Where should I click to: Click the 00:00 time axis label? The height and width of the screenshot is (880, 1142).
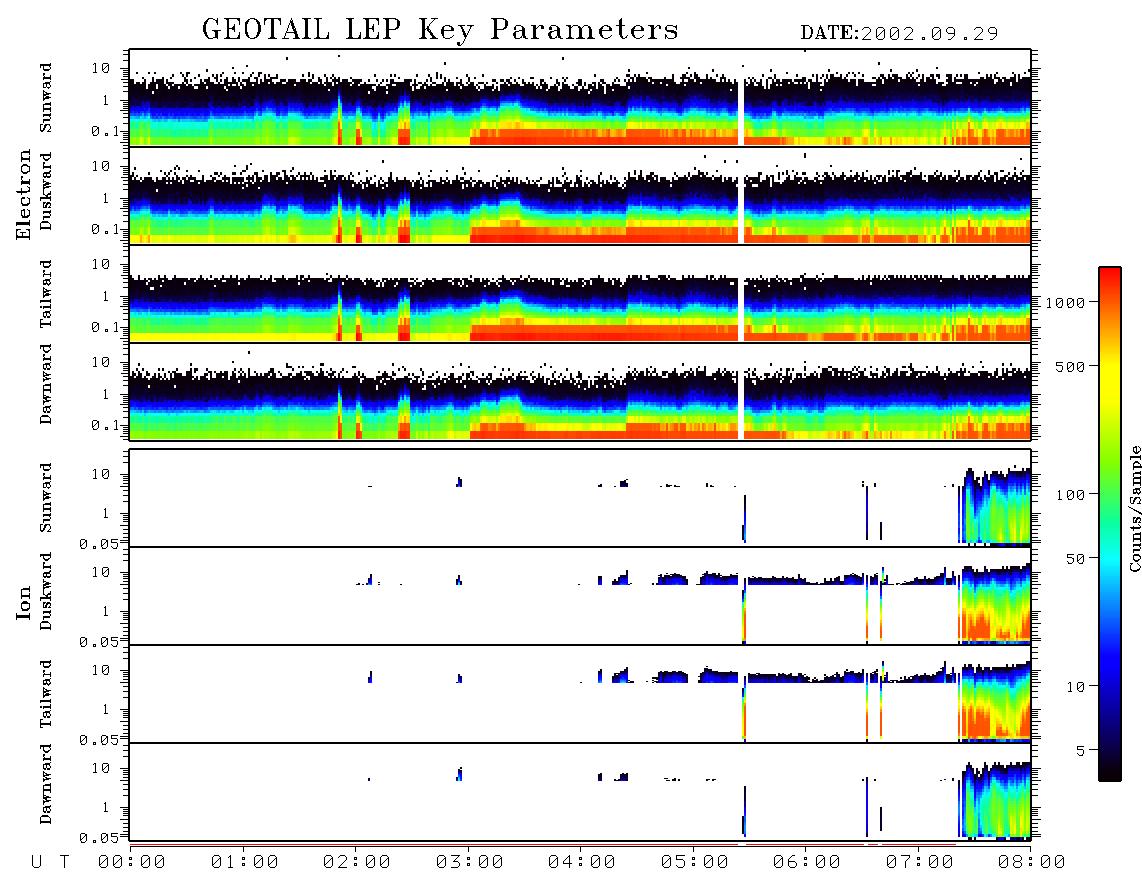pos(132,863)
